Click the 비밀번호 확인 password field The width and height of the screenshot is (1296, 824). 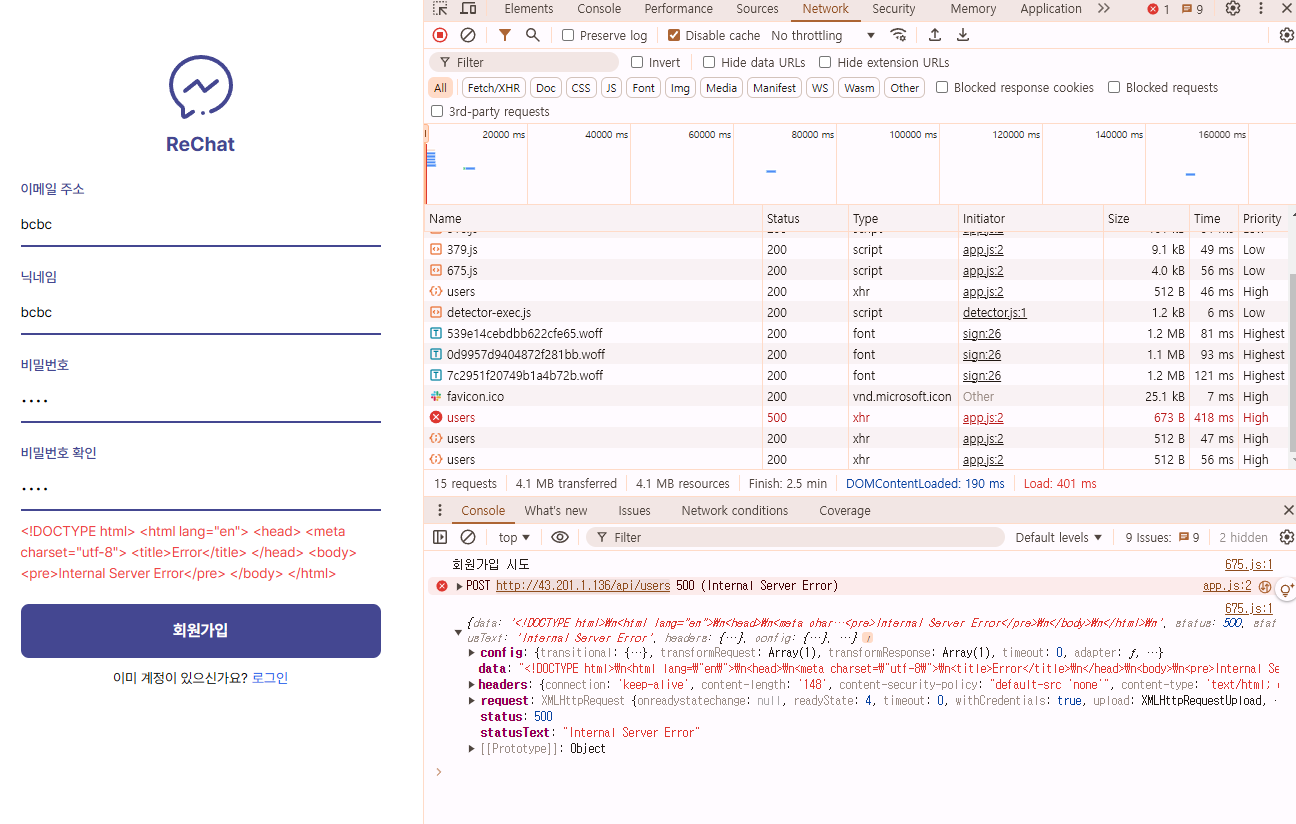pyautogui.click(x=201, y=489)
